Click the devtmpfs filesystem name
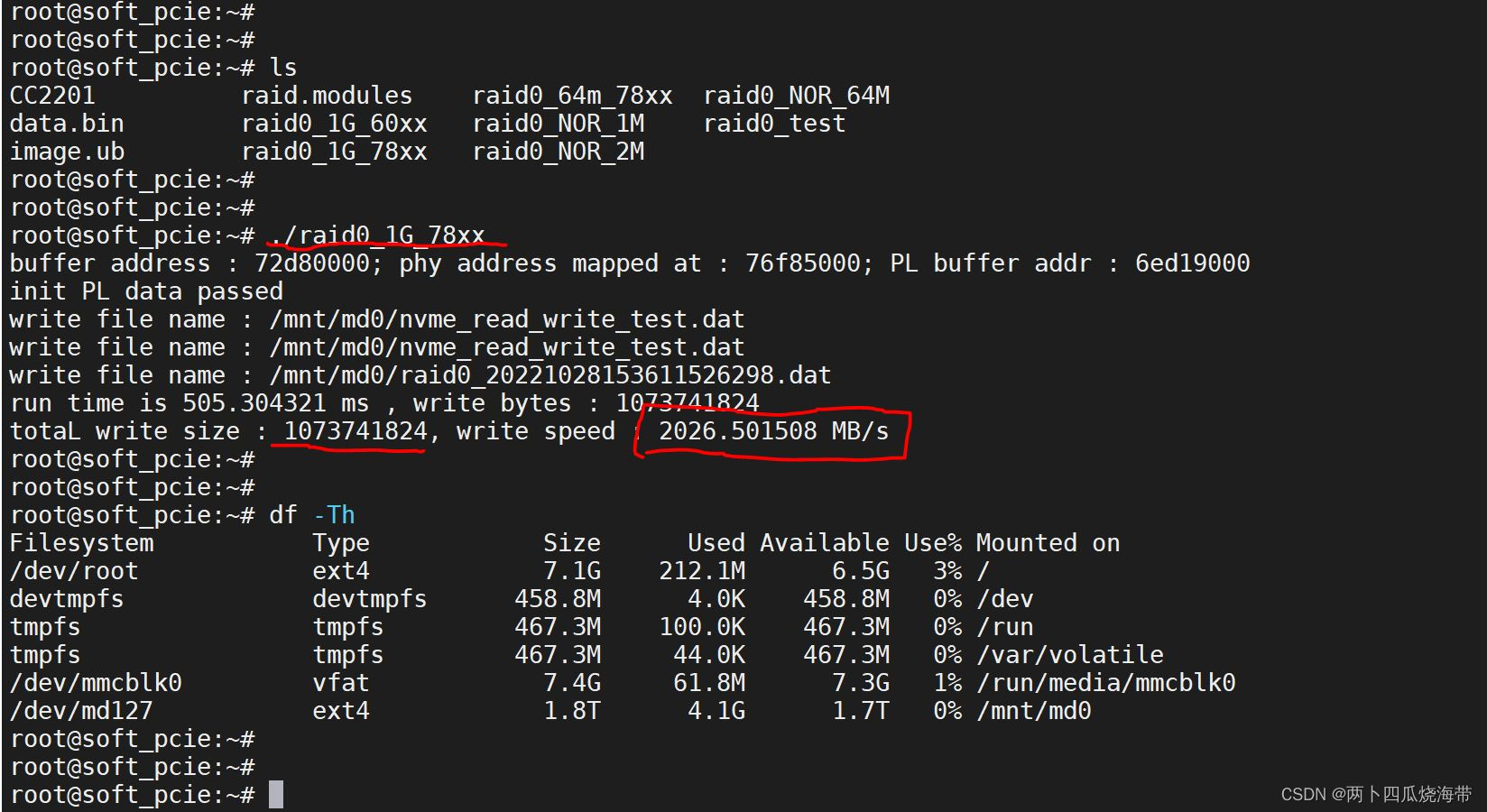1487x812 pixels. (x=67, y=599)
